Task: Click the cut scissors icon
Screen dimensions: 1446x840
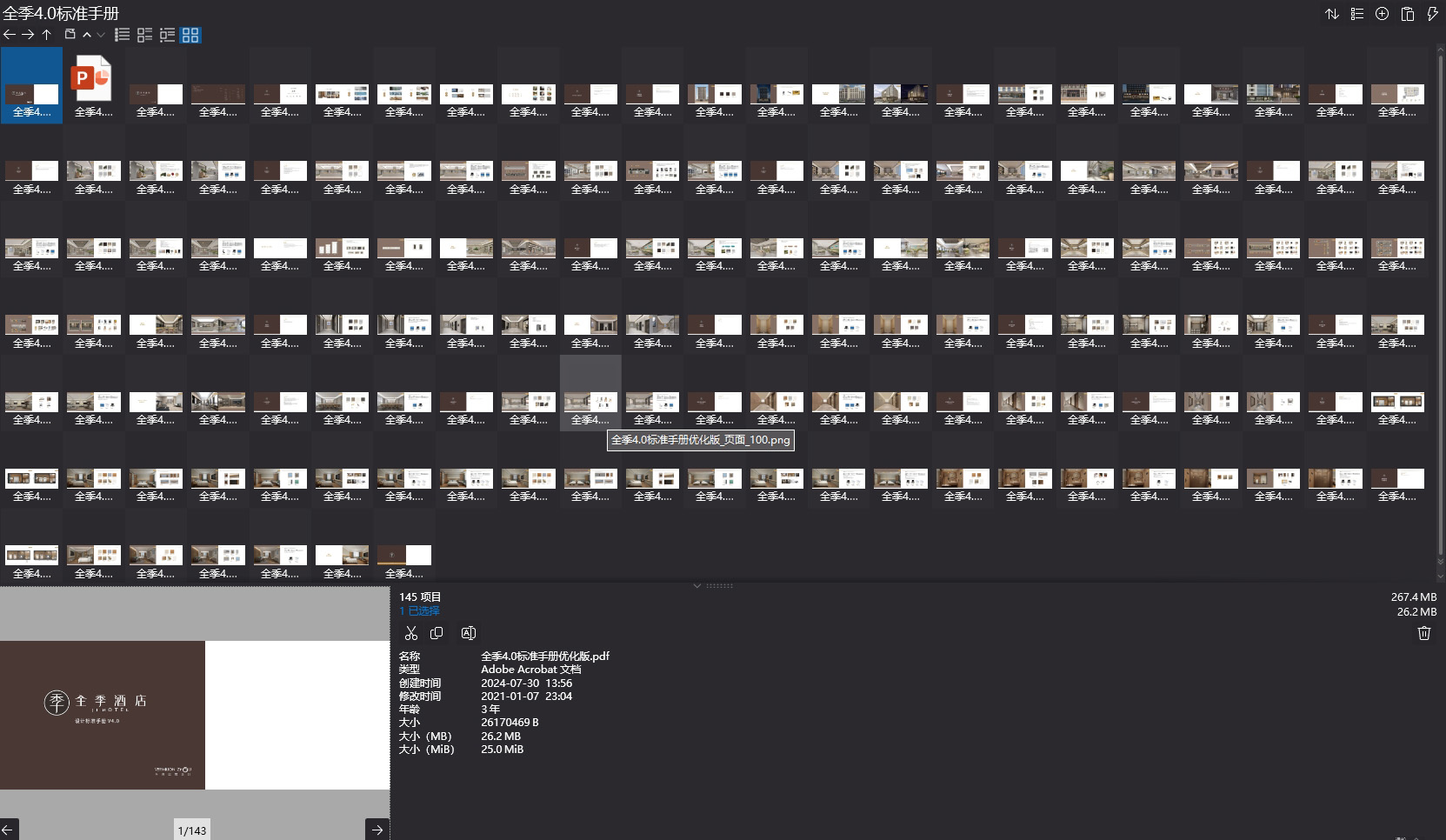Action: [x=411, y=633]
